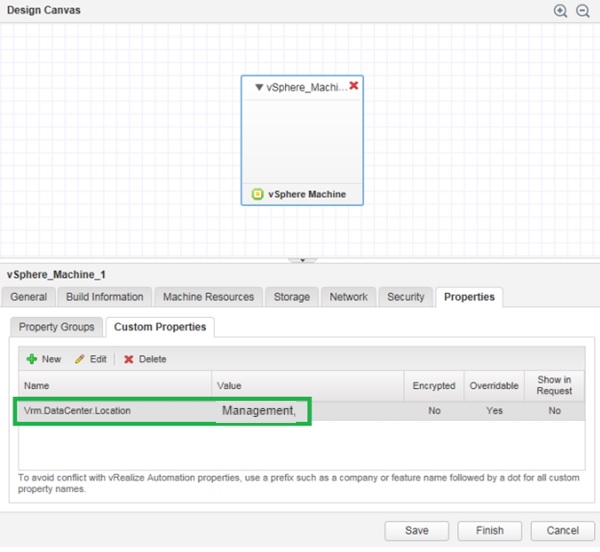Click the vSphere Machine green icon
This screenshot has height=552, width=600.
click(258, 194)
